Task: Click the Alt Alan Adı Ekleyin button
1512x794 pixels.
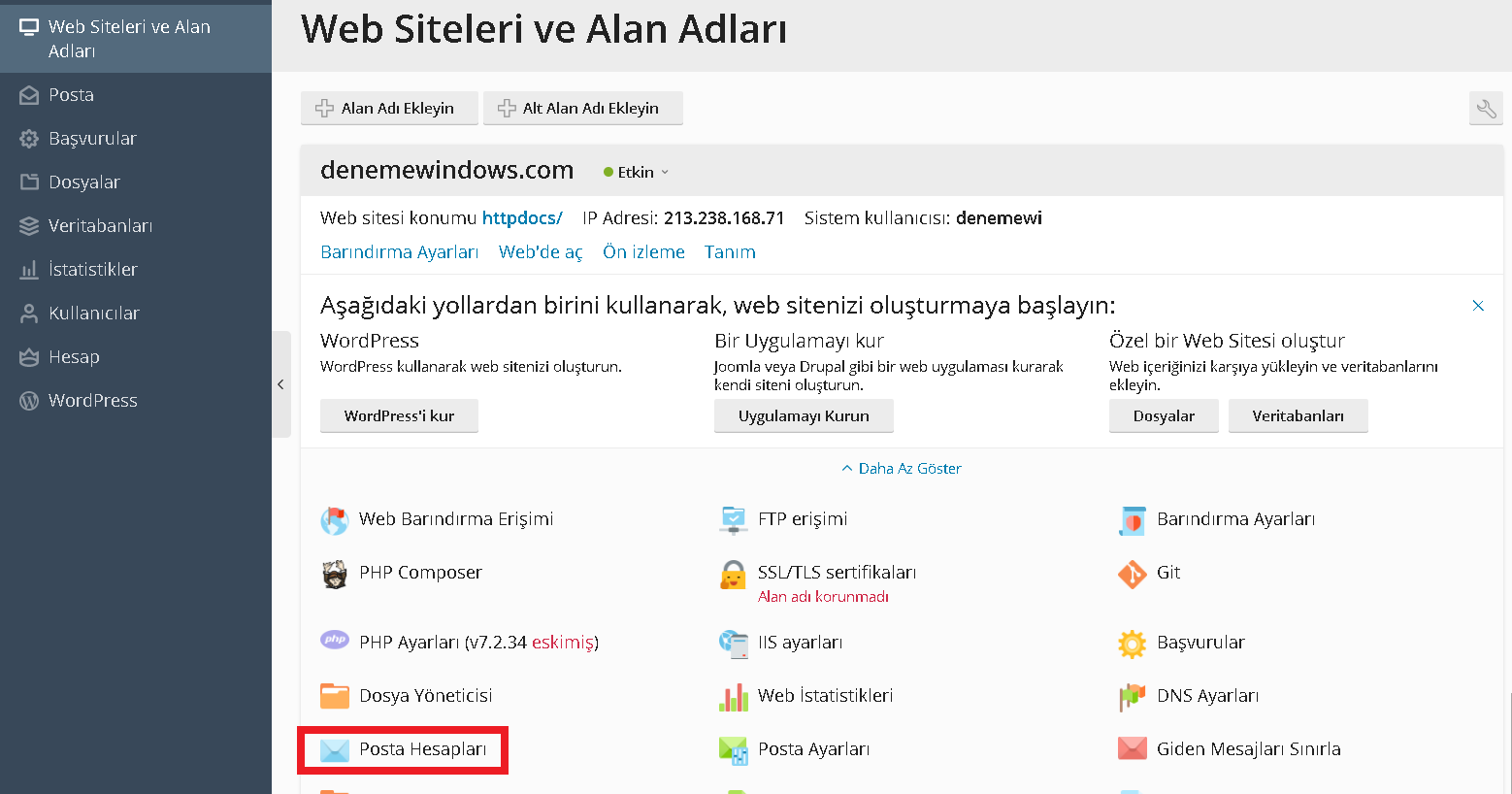Action: [583, 109]
